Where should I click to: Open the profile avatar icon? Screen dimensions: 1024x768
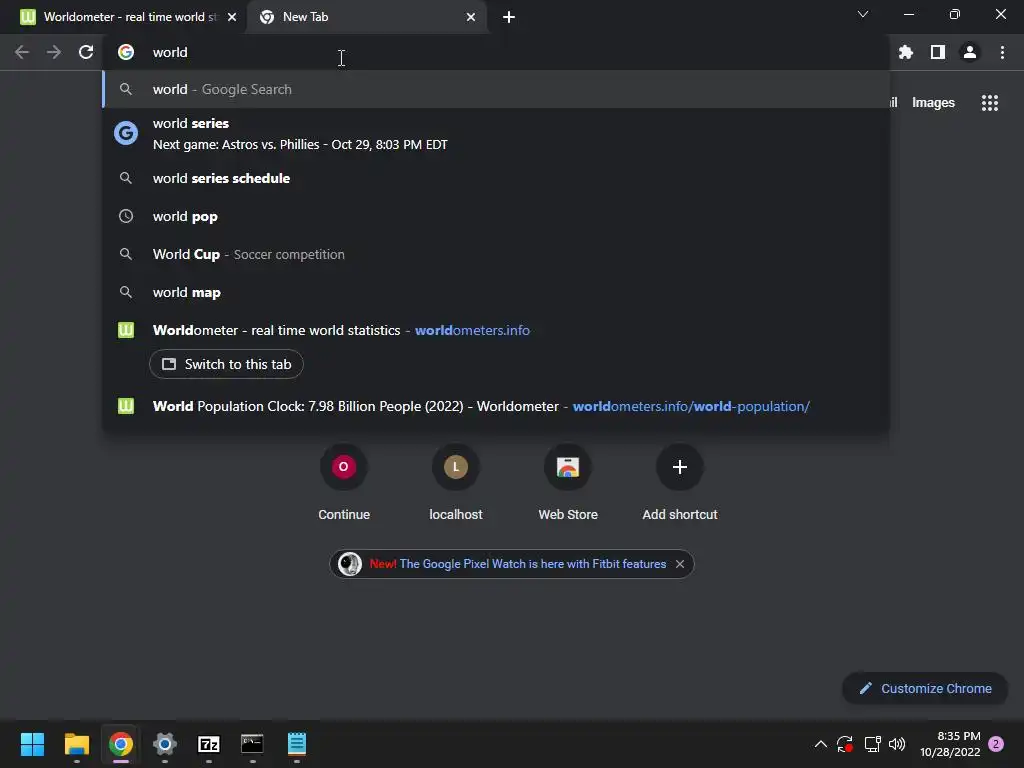(970, 52)
